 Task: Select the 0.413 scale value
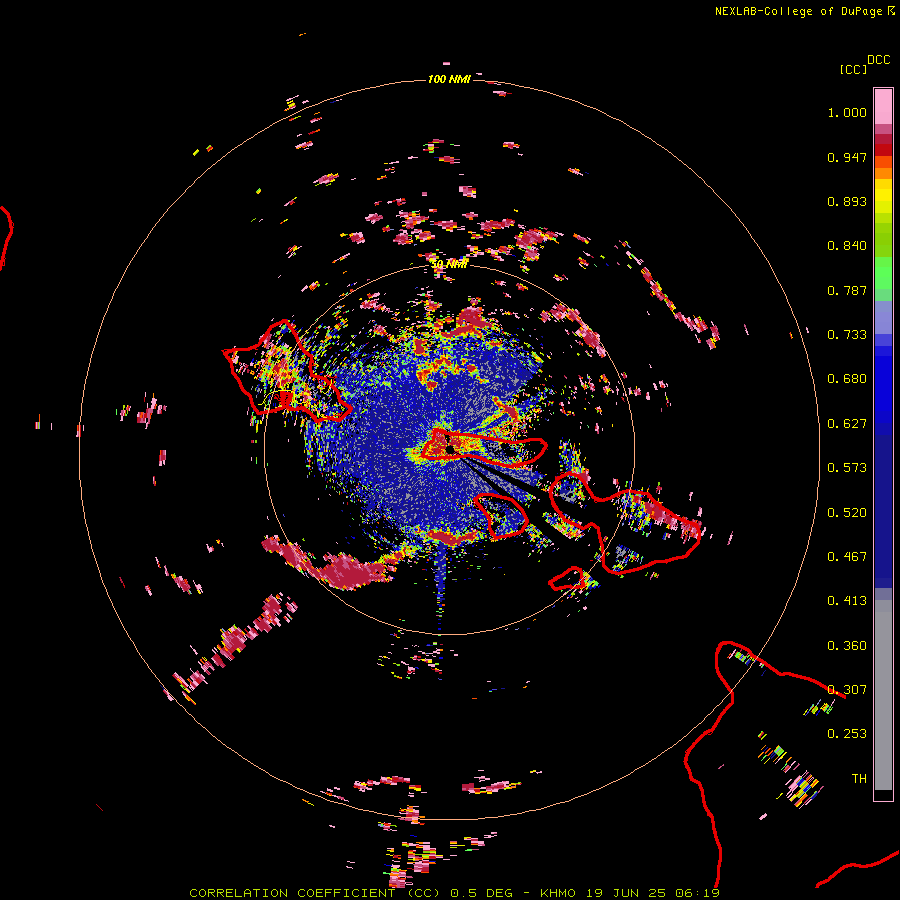(847, 601)
